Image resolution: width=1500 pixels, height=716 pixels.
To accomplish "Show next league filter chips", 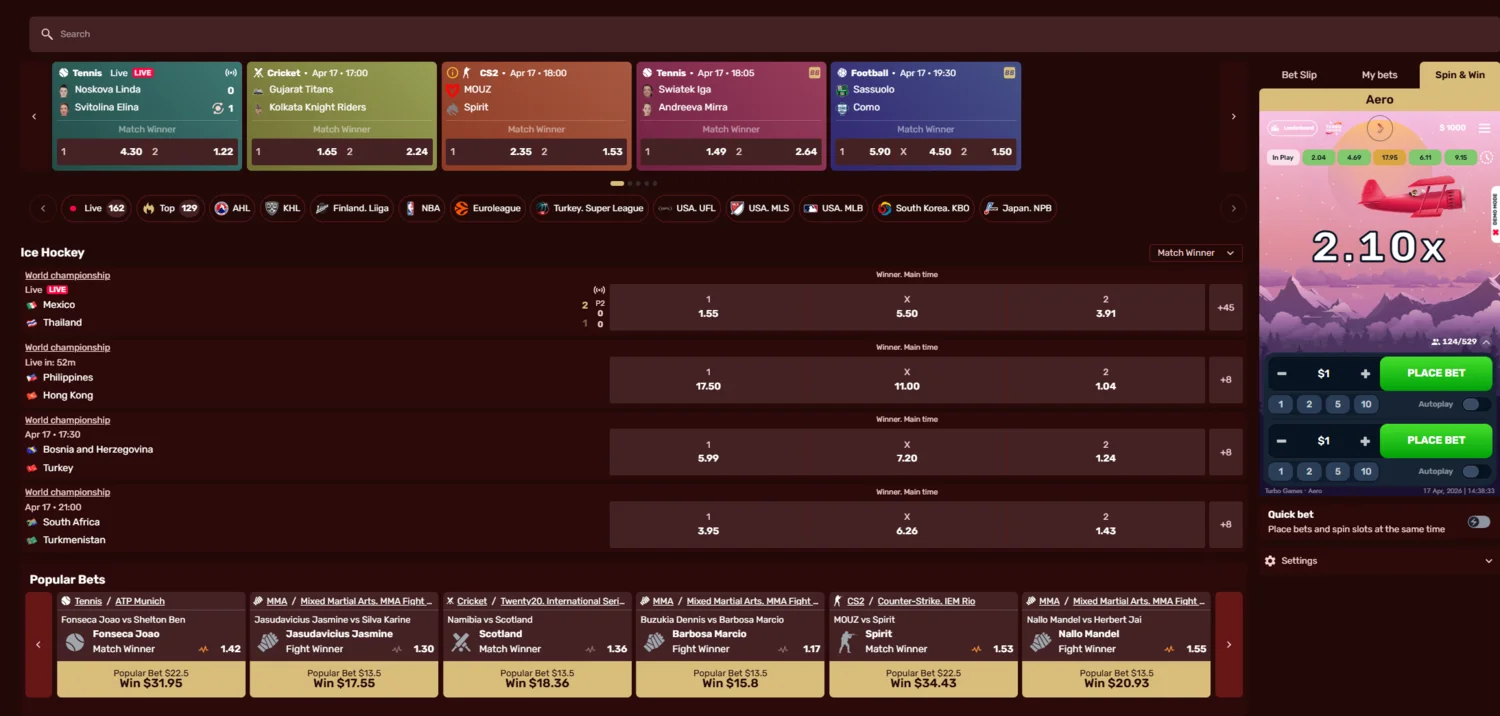I will pyautogui.click(x=1233, y=208).
